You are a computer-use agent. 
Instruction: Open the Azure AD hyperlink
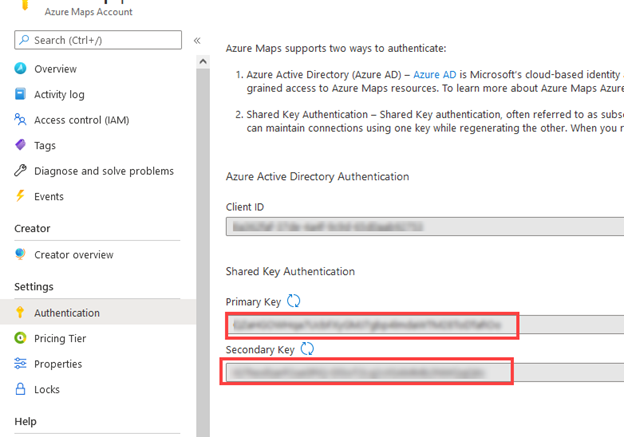click(x=435, y=74)
